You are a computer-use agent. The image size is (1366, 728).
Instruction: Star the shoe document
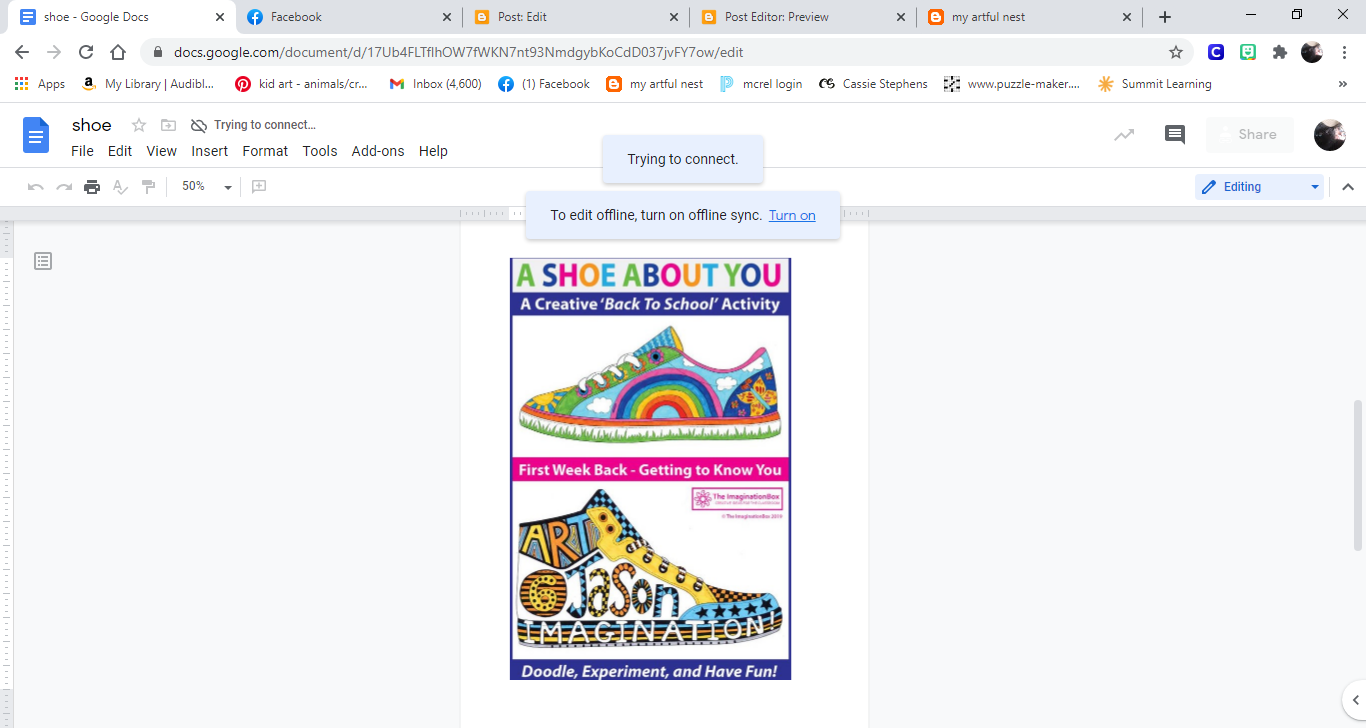[x=139, y=125]
